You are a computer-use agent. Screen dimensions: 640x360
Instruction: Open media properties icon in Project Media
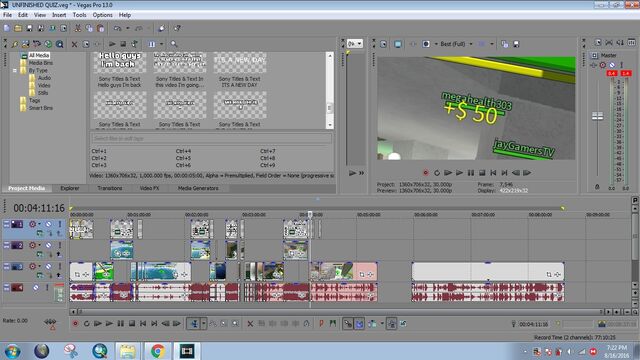(x=86, y=44)
